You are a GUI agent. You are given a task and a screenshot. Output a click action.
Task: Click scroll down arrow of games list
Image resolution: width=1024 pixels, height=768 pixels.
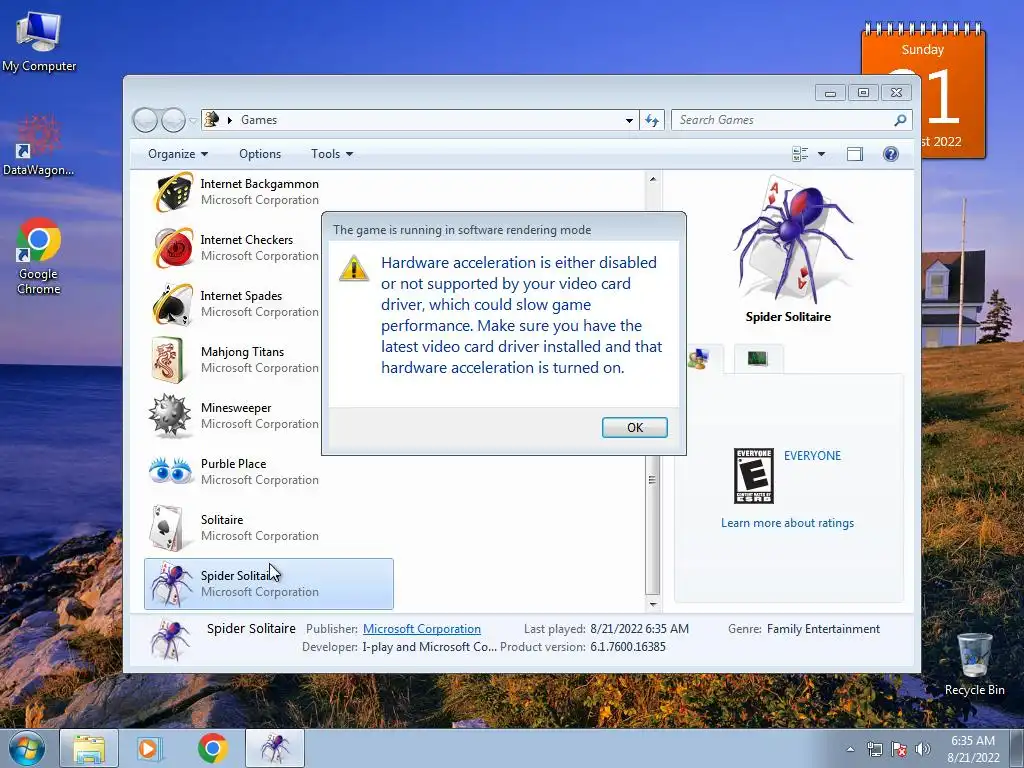point(652,604)
